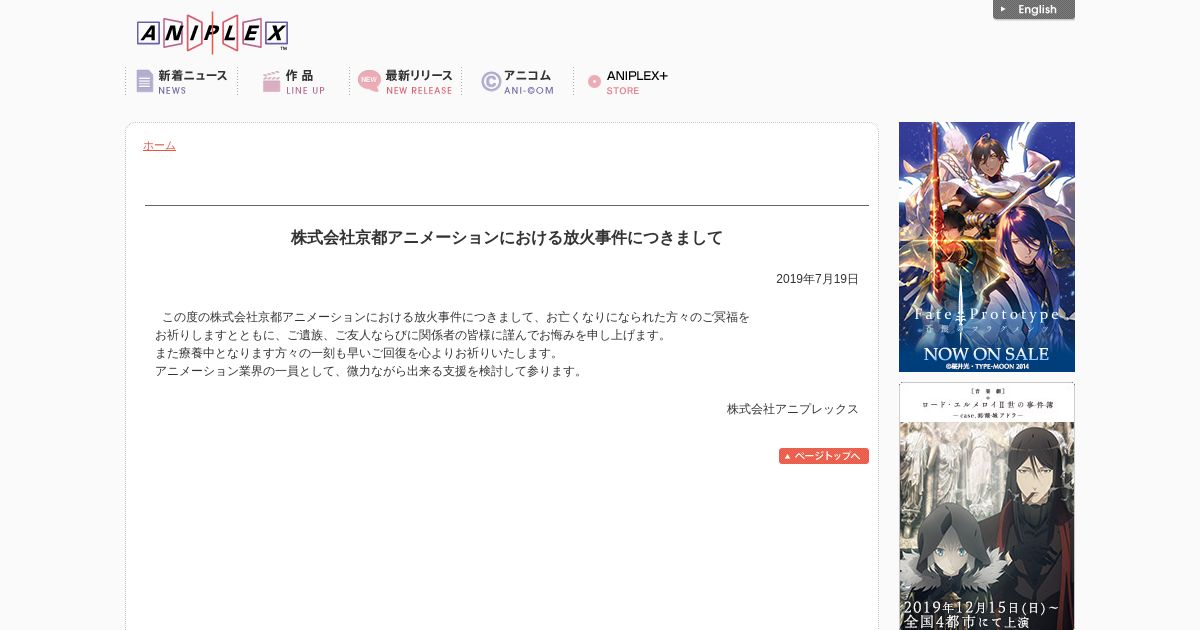Click the line starting お祈りしますとともに
The image size is (1200, 630).
(411, 335)
